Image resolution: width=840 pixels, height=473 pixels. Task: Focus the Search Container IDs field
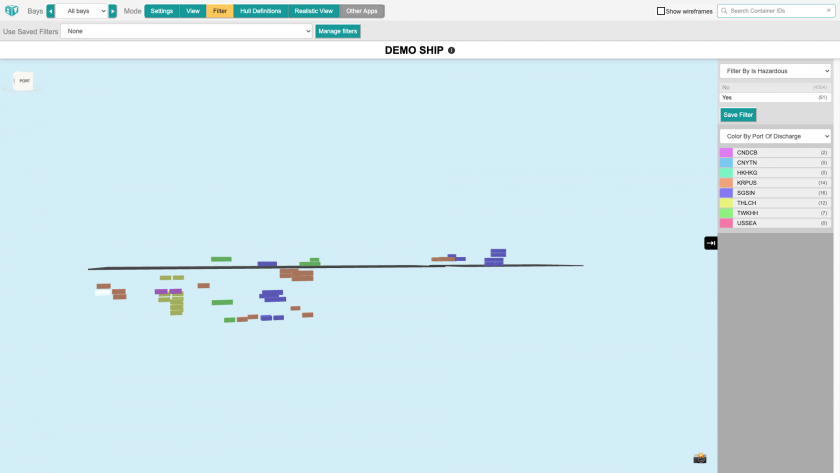[776, 11]
